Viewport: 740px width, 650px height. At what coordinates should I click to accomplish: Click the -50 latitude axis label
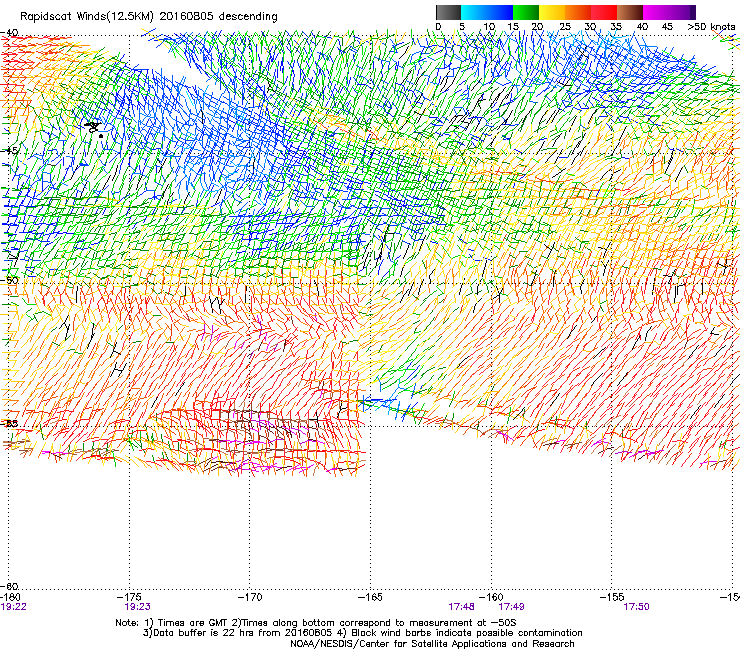[9, 280]
